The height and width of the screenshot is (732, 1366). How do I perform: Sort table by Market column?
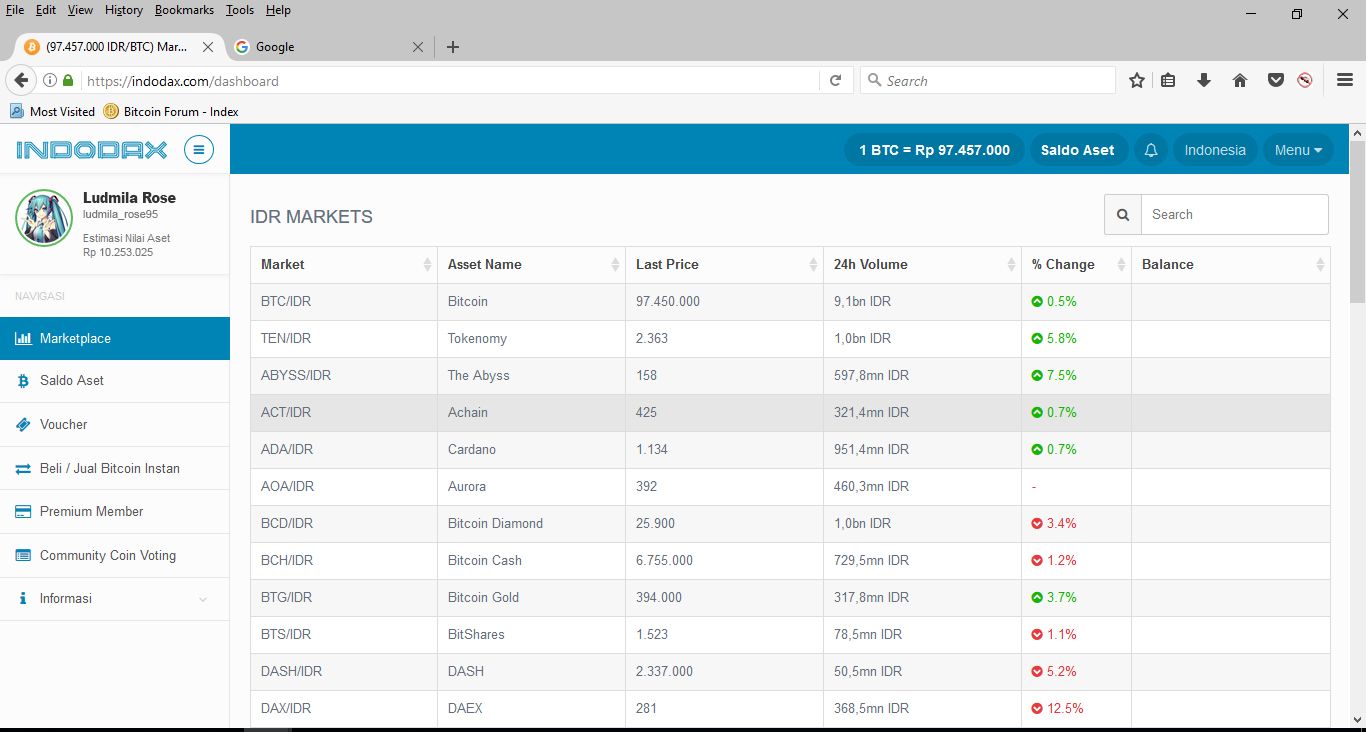[344, 265]
